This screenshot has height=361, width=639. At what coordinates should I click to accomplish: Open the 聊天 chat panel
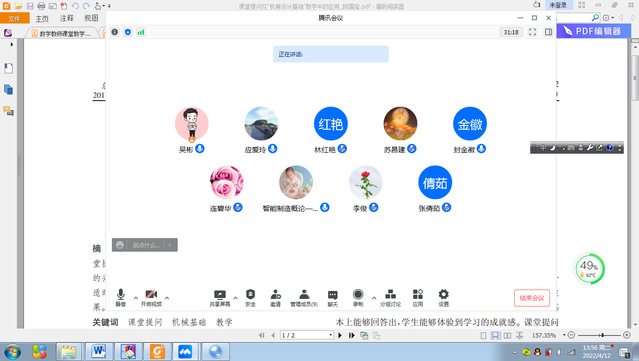tap(333, 297)
